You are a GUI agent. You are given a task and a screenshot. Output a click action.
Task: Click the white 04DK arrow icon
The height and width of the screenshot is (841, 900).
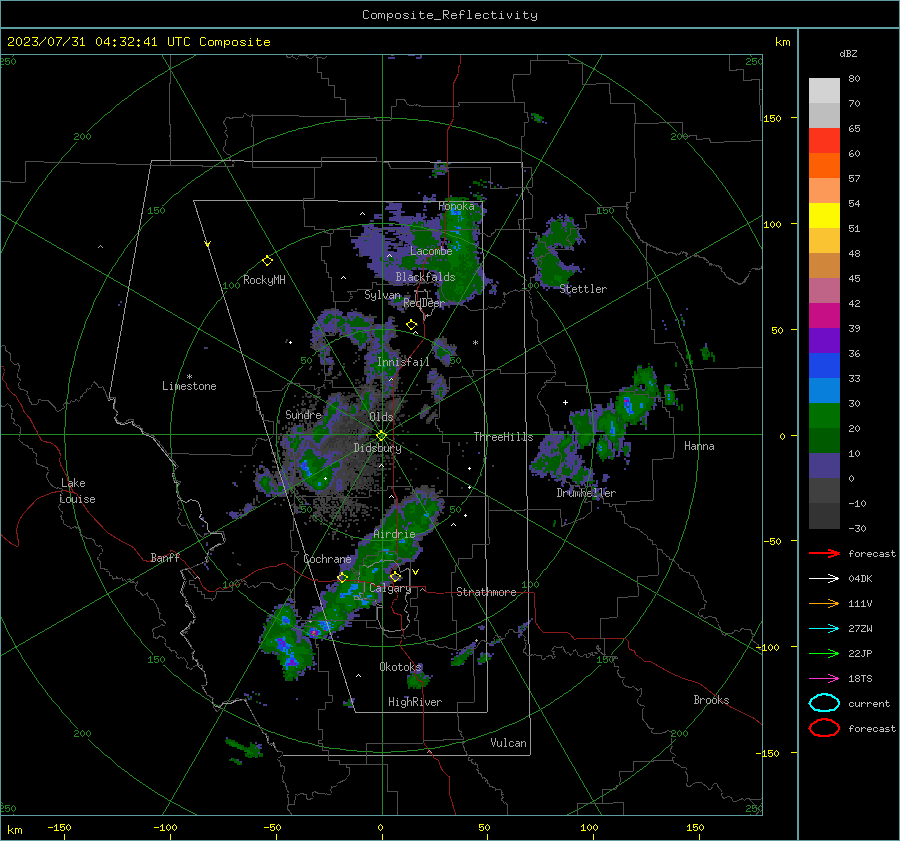click(824, 578)
